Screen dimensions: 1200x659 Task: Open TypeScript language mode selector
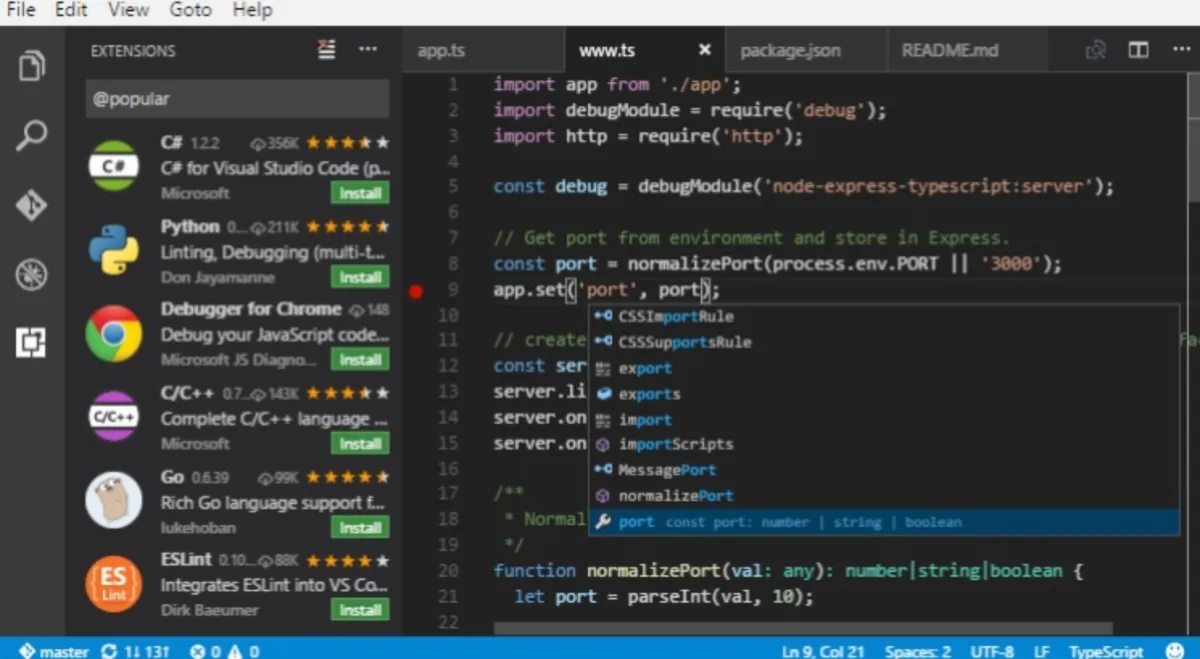pos(1105,651)
